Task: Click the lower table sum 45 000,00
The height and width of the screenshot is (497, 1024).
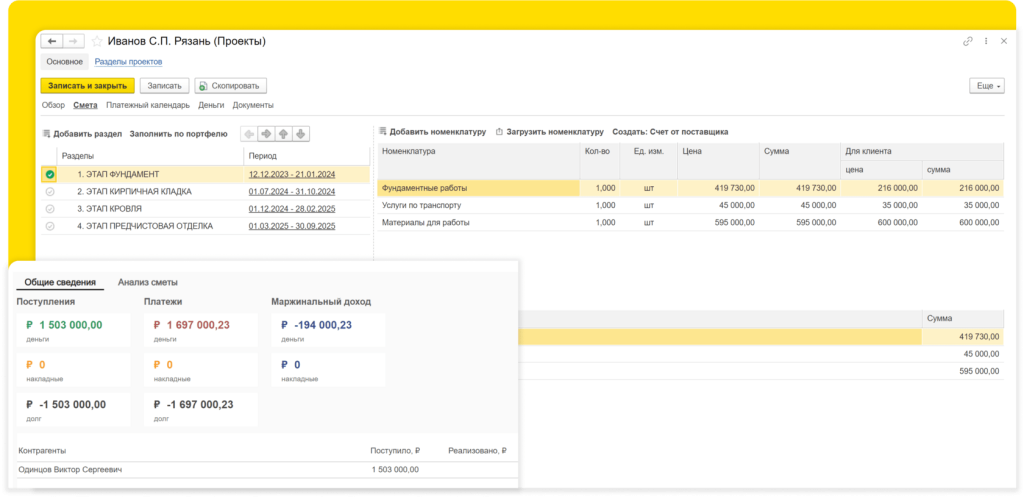Action: pyautogui.click(x=963, y=354)
